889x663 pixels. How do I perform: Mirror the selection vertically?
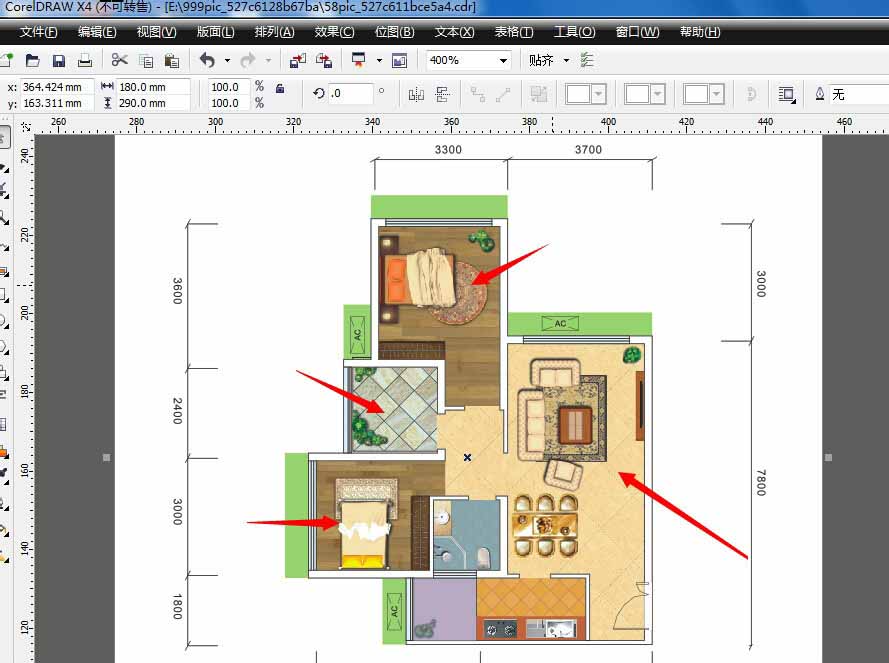click(x=442, y=94)
